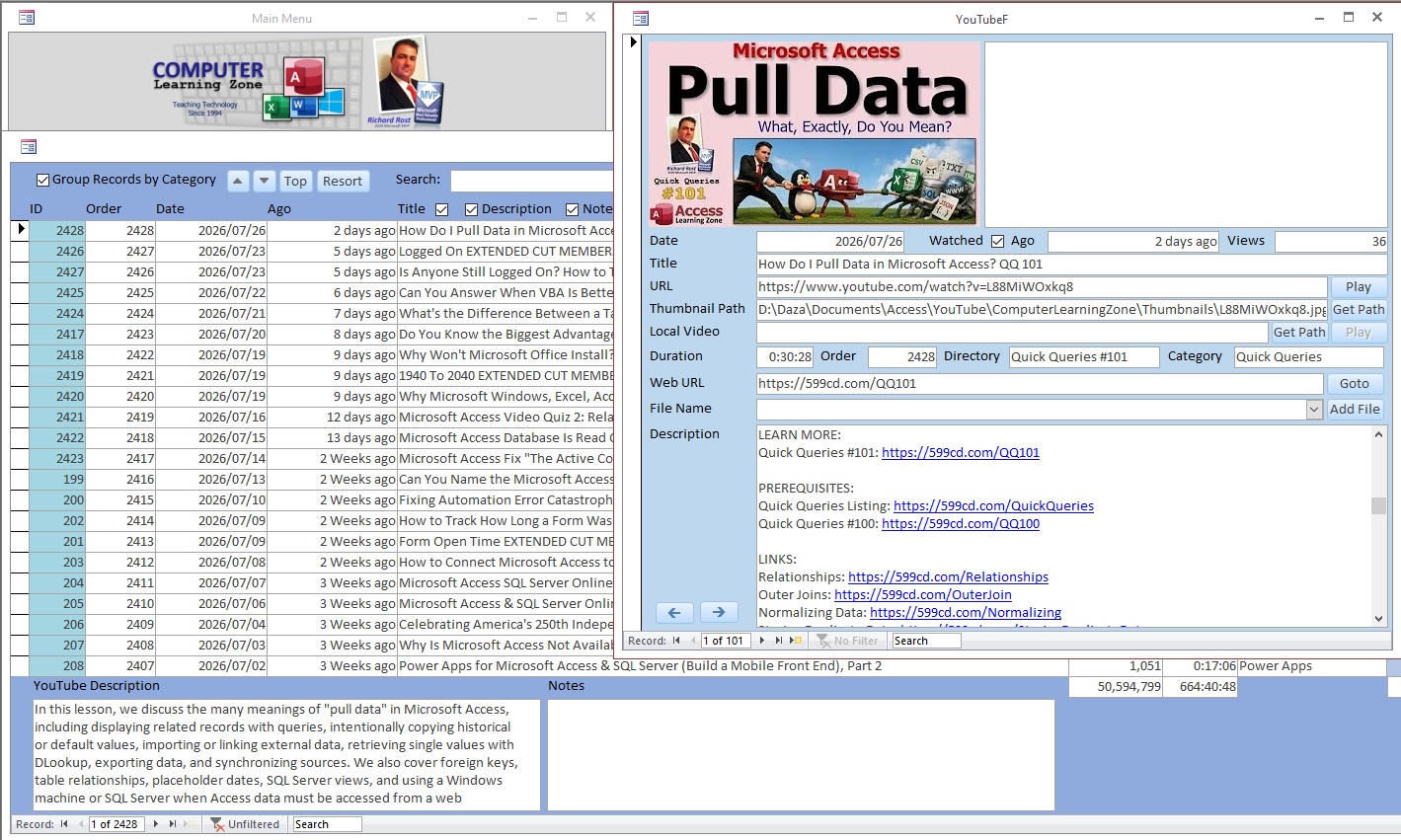The height and width of the screenshot is (840, 1401).
Task: Click the move-down arrow button in list toolbar
Action: (264, 181)
